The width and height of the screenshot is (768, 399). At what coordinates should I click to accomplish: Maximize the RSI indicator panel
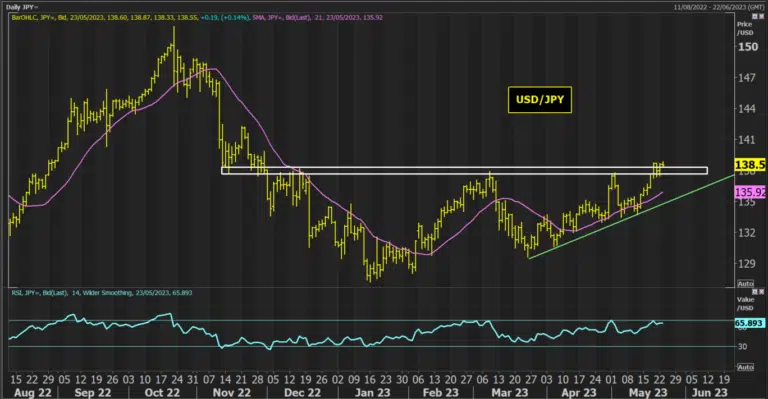[x=755, y=292]
